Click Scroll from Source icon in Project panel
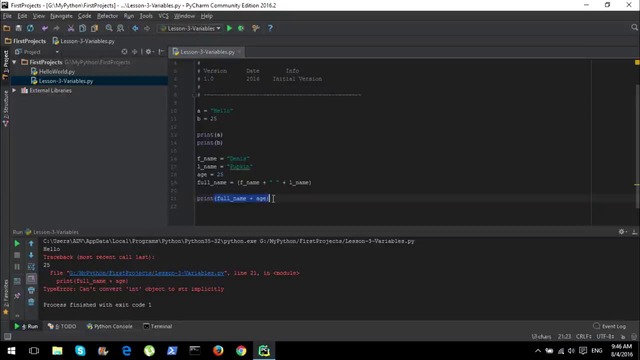The image size is (640, 360). point(124,52)
